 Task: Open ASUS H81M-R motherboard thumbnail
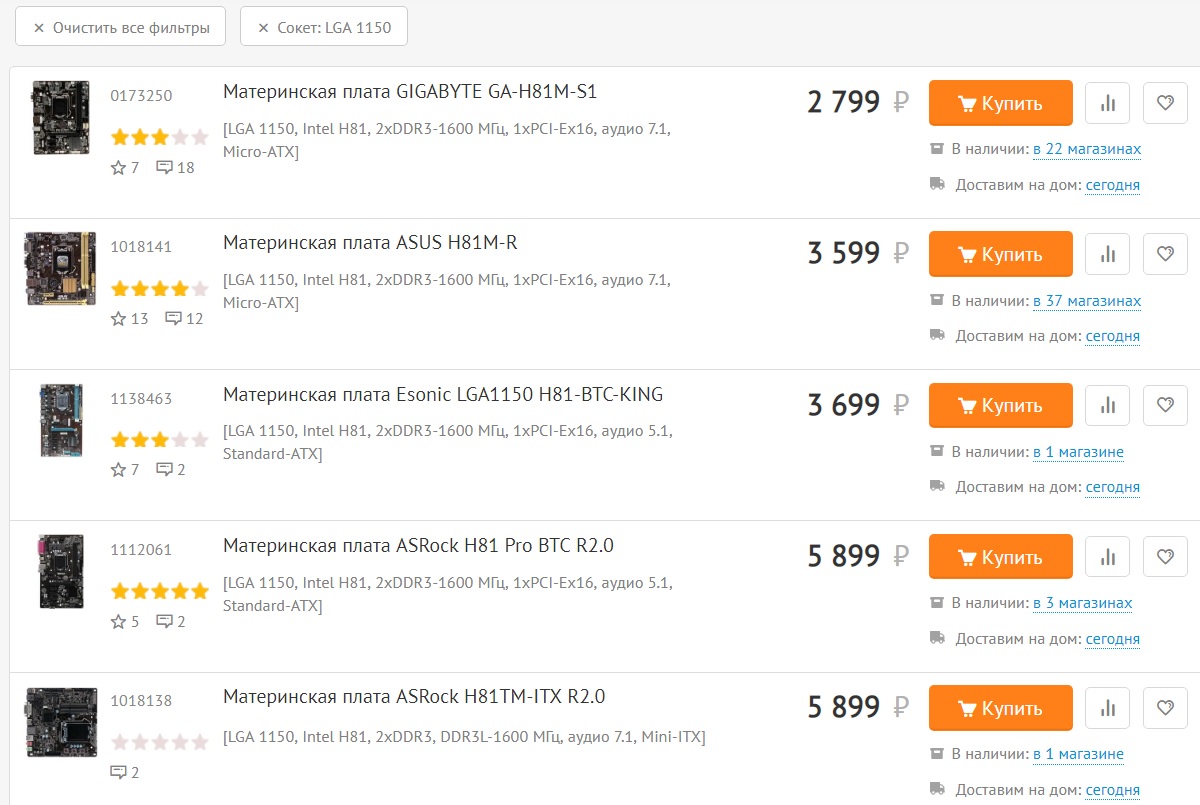(61, 269)
